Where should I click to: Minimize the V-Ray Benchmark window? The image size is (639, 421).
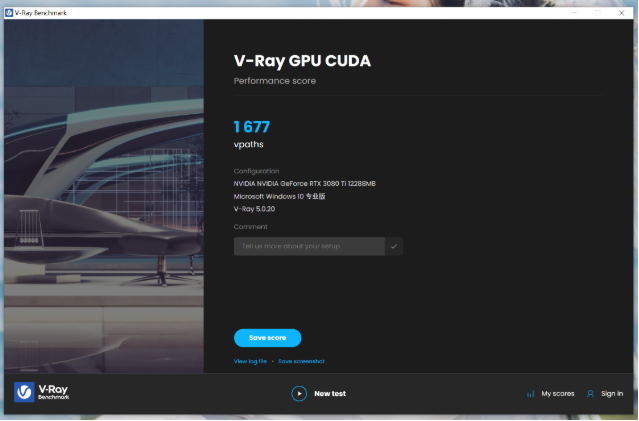point(575,12)
